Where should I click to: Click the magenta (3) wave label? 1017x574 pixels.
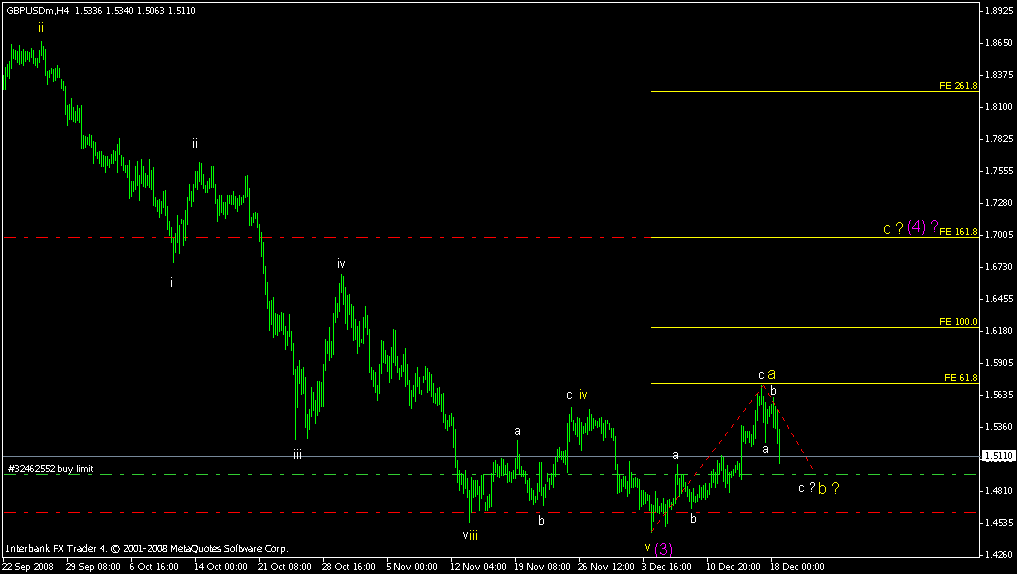point(663,549)
